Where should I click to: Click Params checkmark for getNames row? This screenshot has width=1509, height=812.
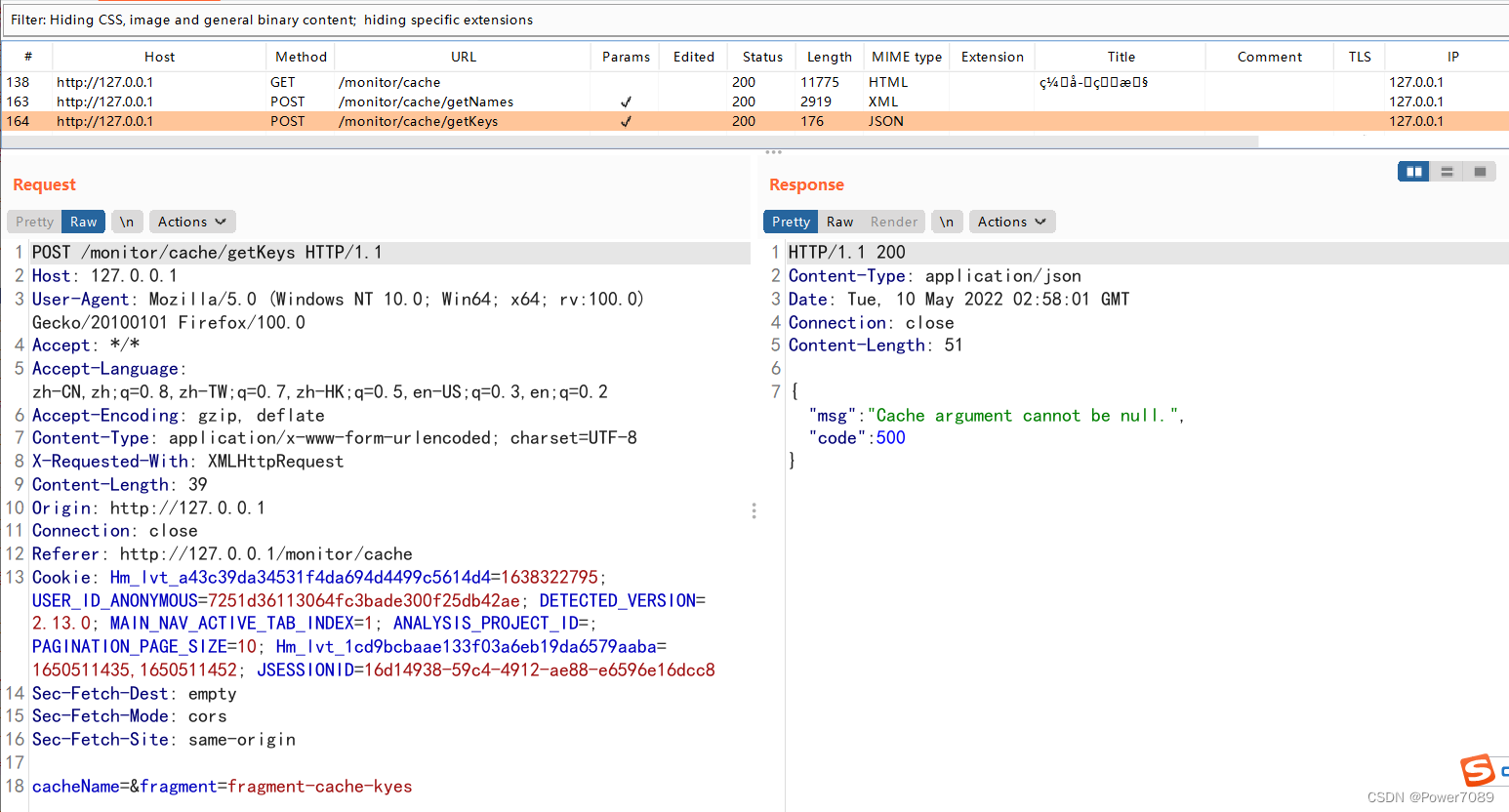(626, 101)
